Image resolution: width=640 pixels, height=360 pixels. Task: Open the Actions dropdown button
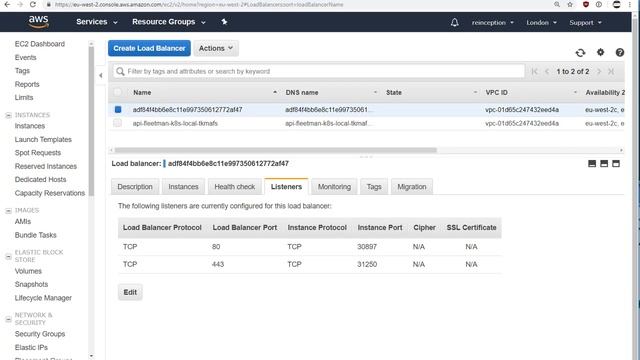click(216, 48)
